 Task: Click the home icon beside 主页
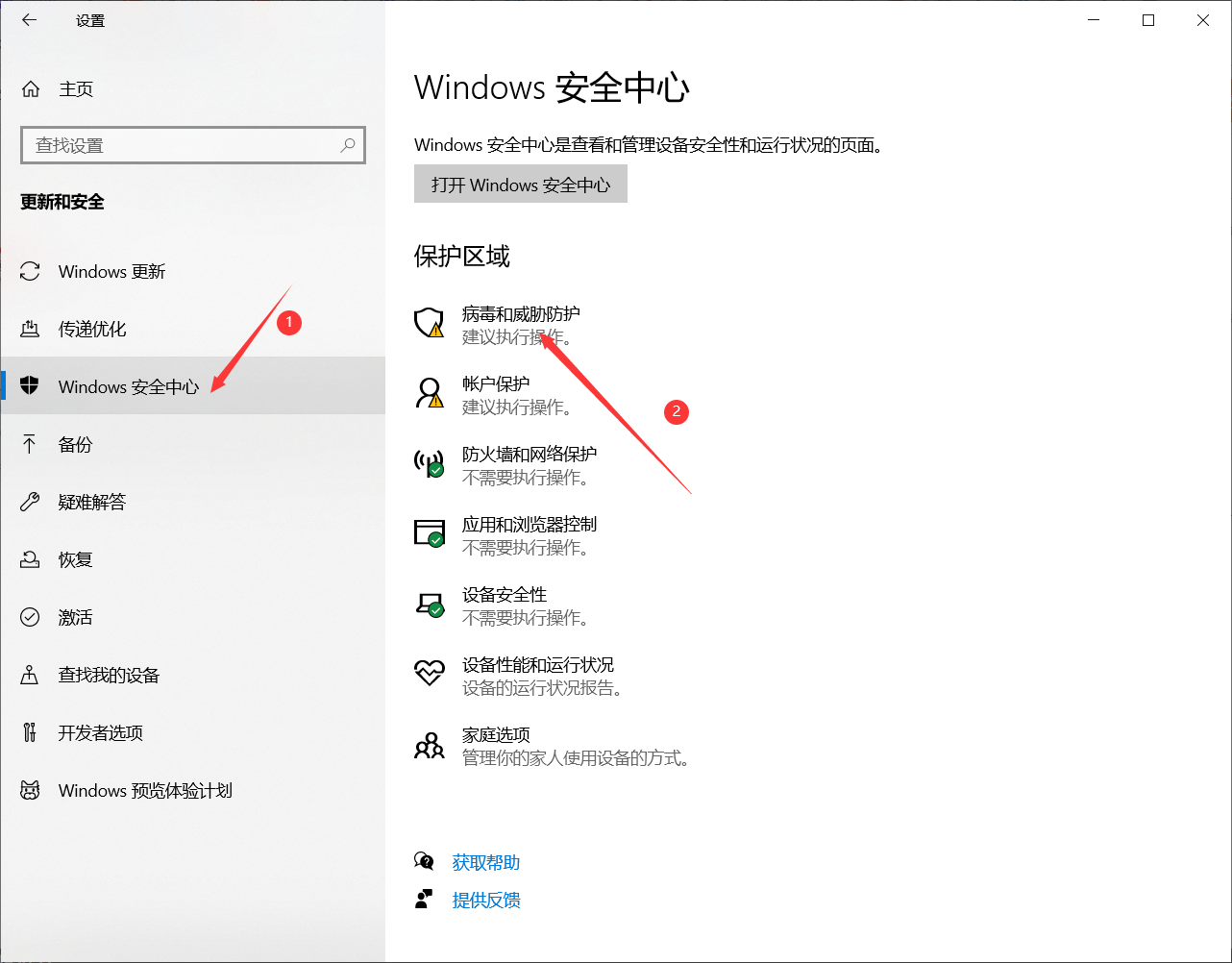(31, 89)
